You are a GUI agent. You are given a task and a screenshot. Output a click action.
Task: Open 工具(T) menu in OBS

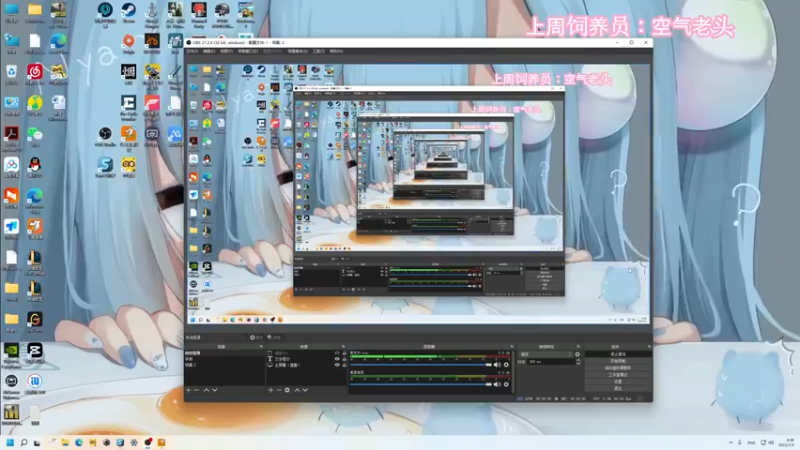point(319,51)
